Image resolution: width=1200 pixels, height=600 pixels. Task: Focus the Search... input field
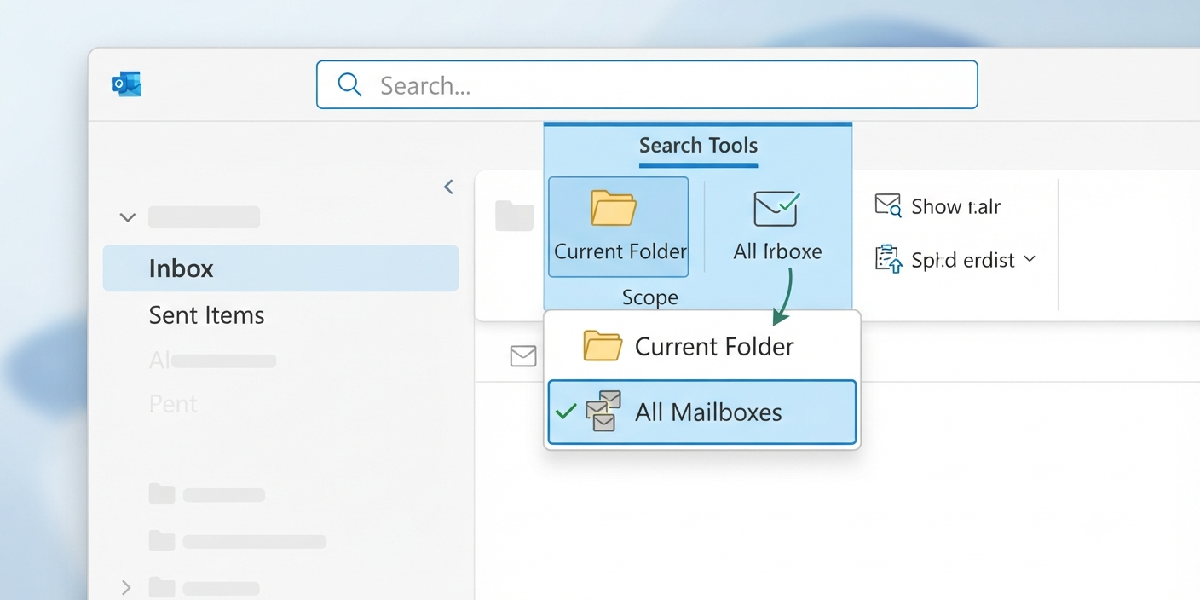[x=647, y=84]
